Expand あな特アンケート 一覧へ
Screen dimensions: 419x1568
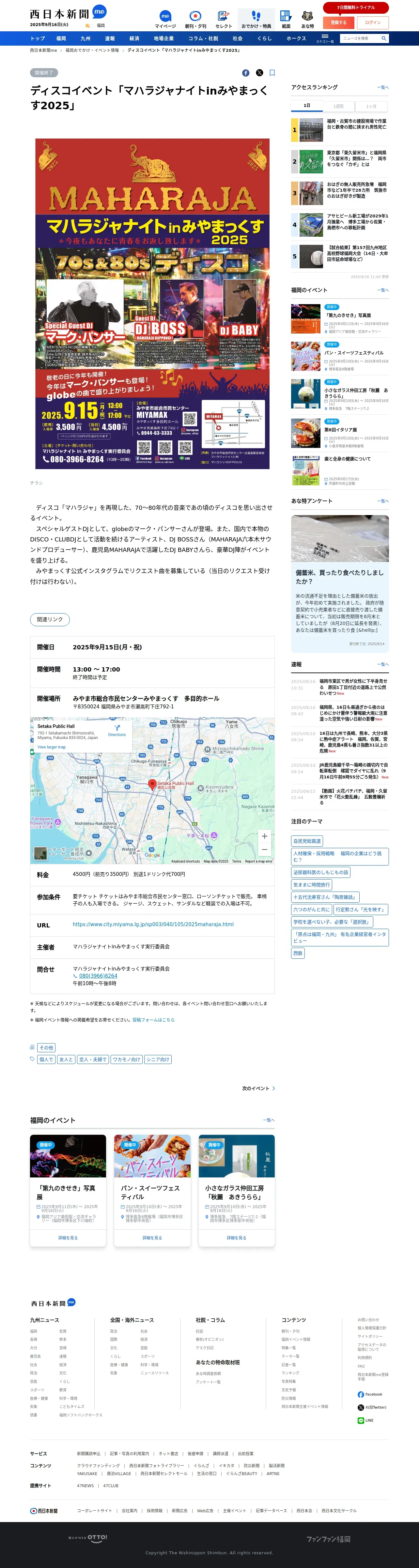tap(382, 501)
